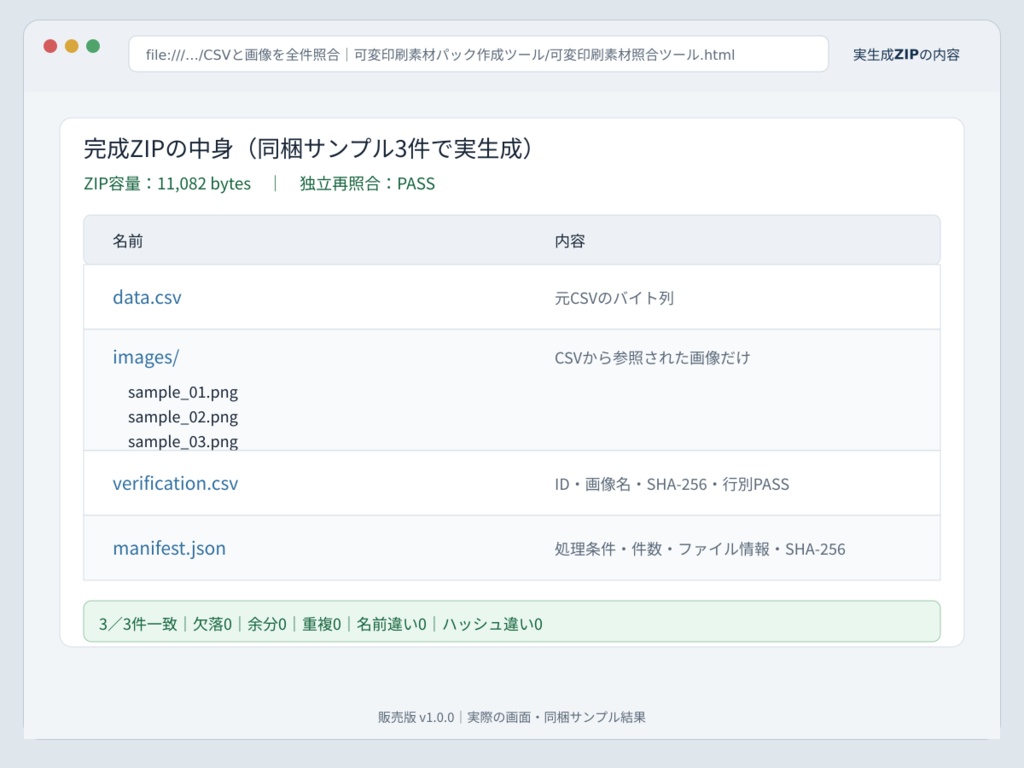Click ID・画像名・SHA-256・行別PASS description
The width and height of the screenshot is (1024, 768).
[672, 485]
